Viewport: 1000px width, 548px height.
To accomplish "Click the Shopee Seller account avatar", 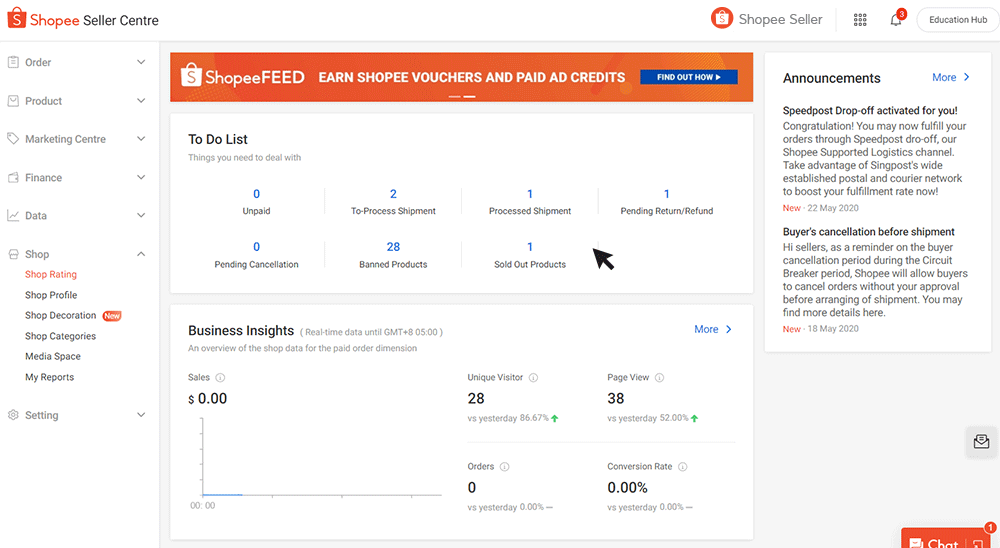I will point(721,19).
